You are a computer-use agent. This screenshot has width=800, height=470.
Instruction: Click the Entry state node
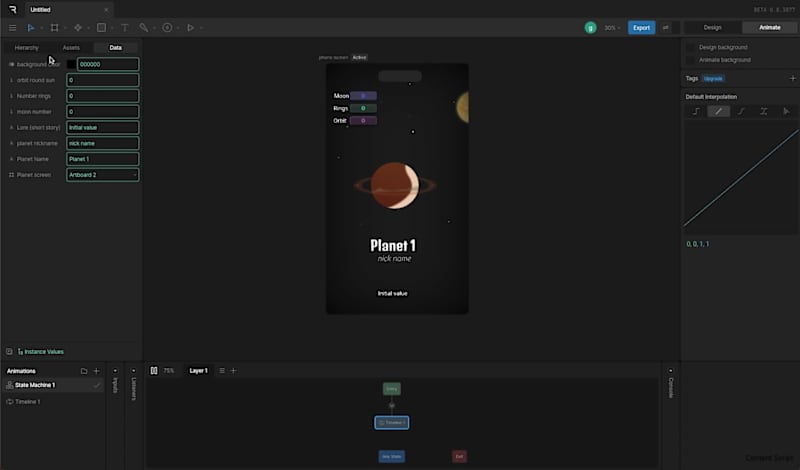[392, 389]
